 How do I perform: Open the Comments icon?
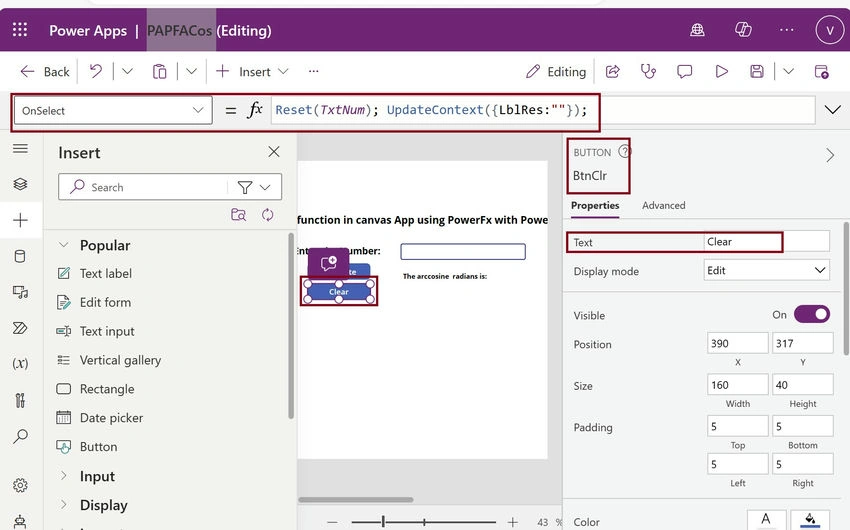tap(685, 71)
